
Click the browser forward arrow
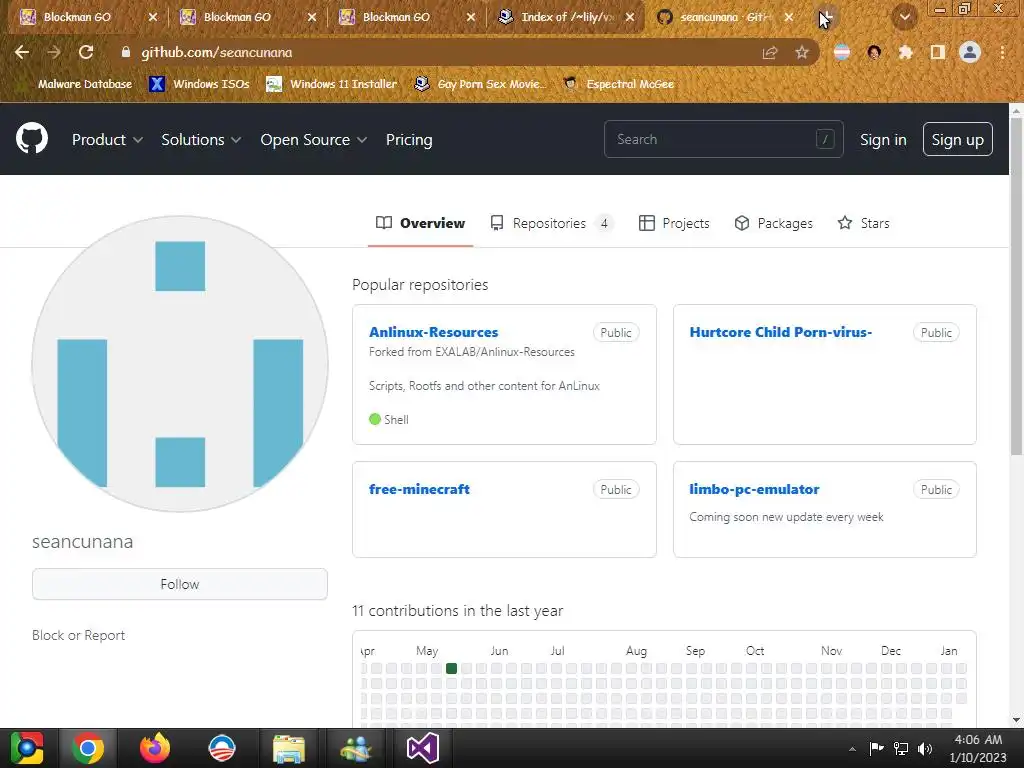coord(54,52)
